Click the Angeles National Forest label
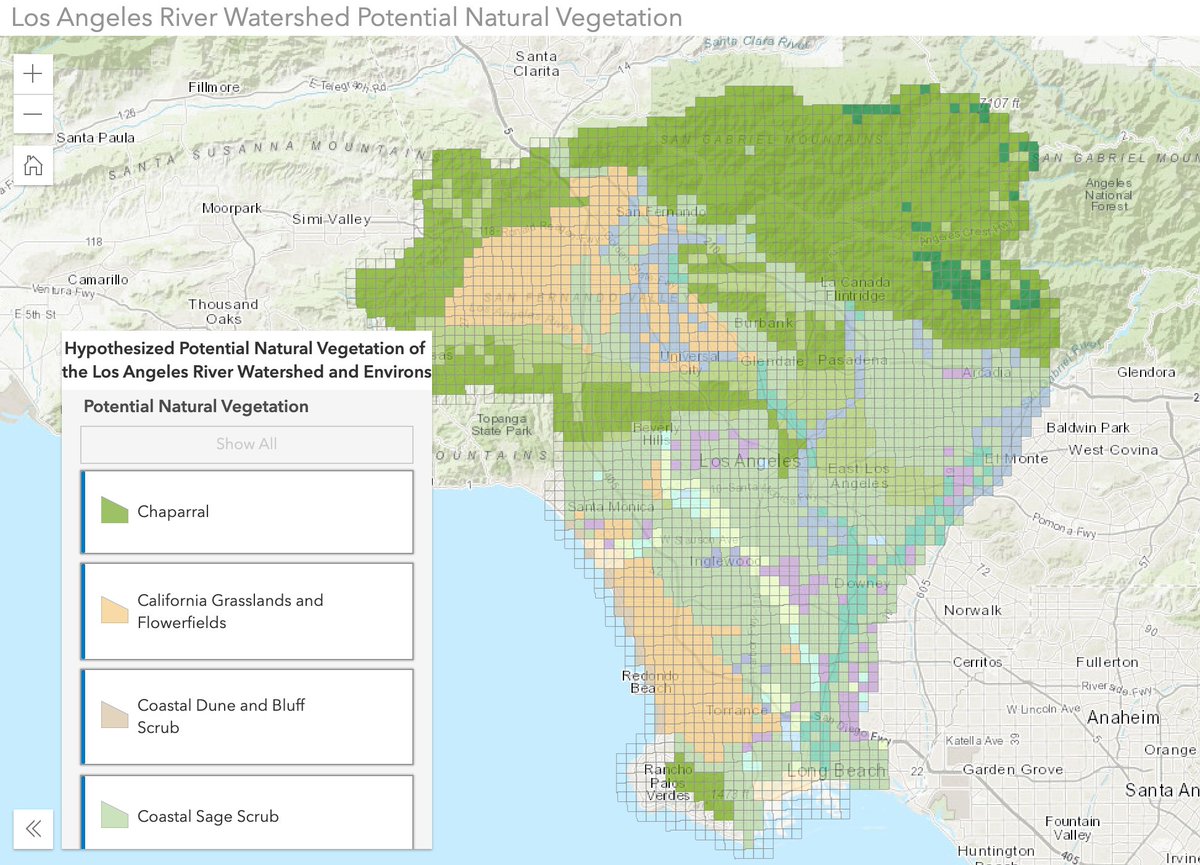This screenshot has height=865, width=1200. (x=1109, y=195)
